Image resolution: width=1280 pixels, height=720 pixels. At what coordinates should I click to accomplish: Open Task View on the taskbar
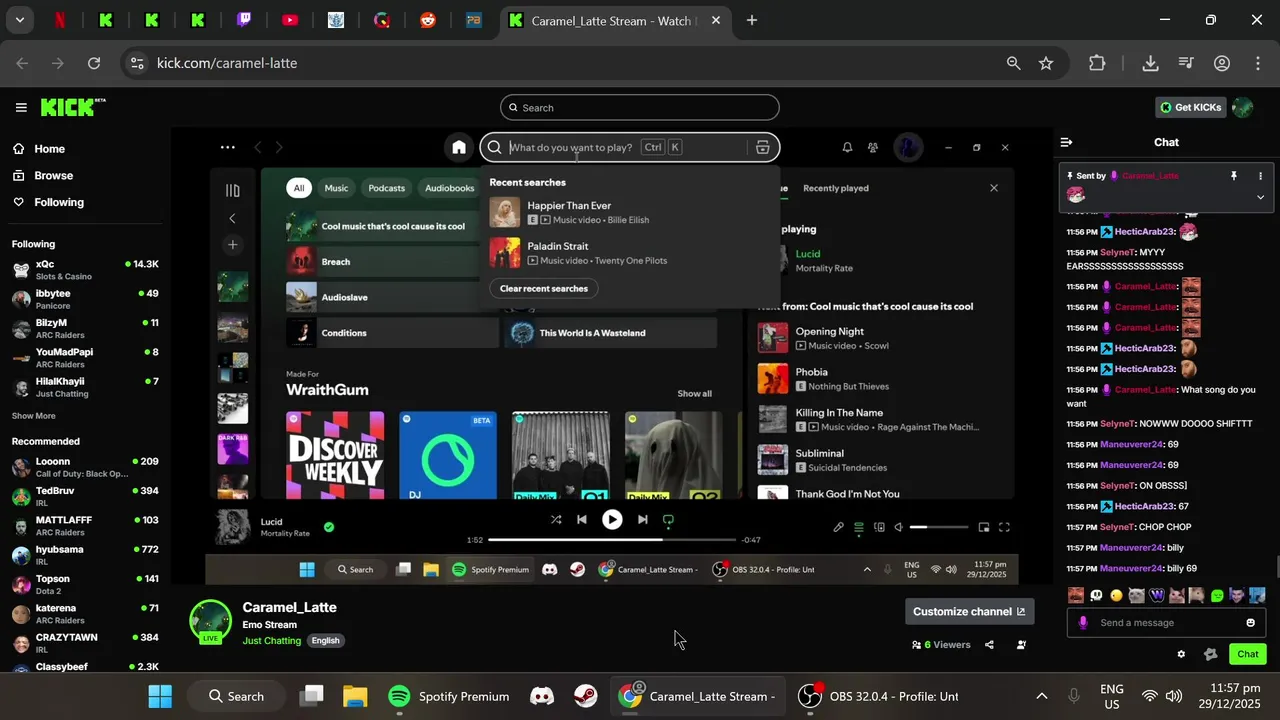(x=312, y=696)
